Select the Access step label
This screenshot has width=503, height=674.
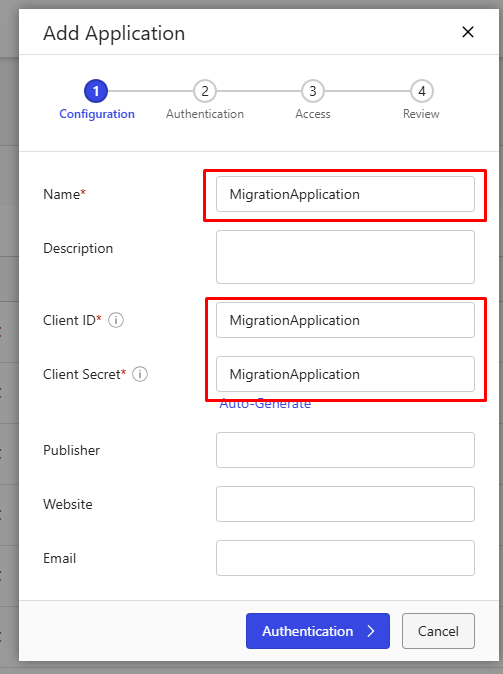(313, 114)
